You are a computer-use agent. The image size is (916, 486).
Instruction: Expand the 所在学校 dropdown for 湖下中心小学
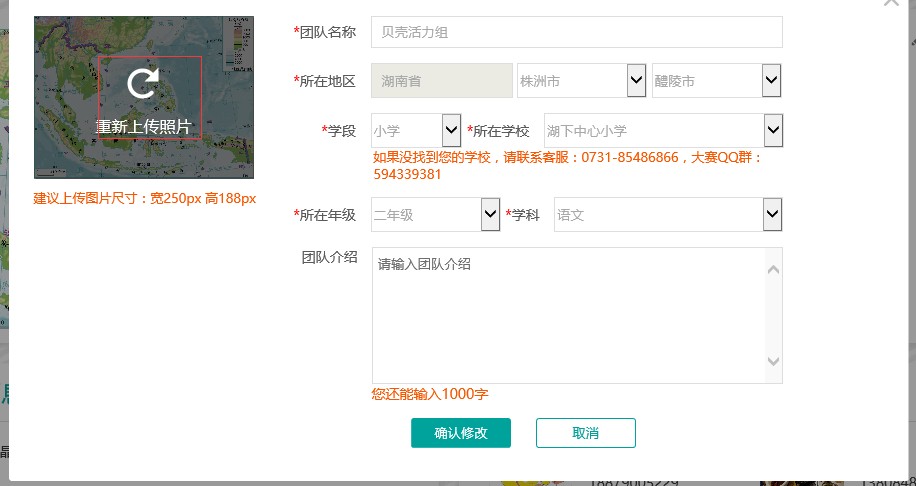(x=662, y=130)
